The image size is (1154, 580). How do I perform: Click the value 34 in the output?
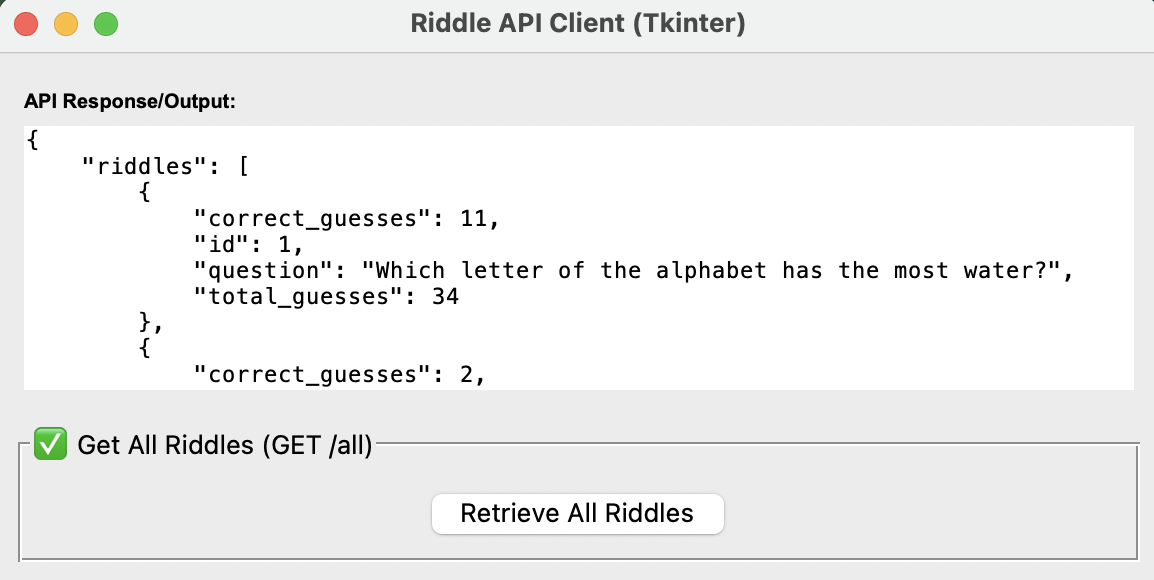445,296
